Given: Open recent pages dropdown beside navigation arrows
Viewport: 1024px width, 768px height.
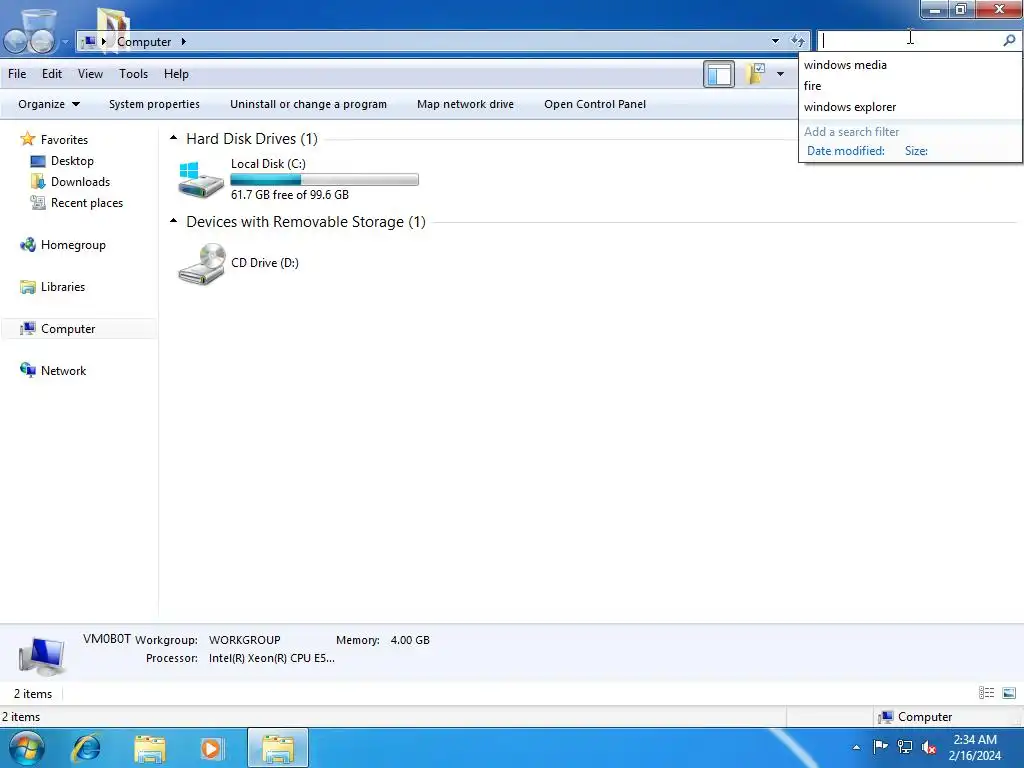Looking at the screenshot, I should (x=65, y=42).
